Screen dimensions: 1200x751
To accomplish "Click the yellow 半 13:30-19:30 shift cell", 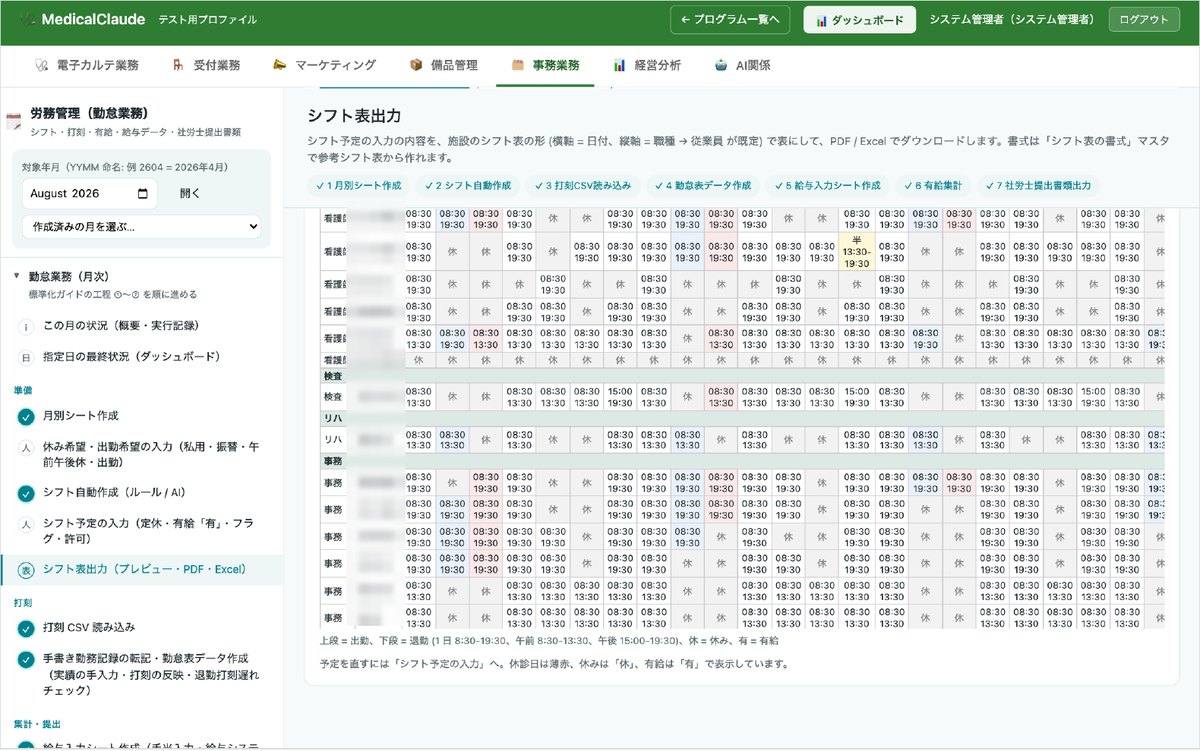I will pos(856,252).
